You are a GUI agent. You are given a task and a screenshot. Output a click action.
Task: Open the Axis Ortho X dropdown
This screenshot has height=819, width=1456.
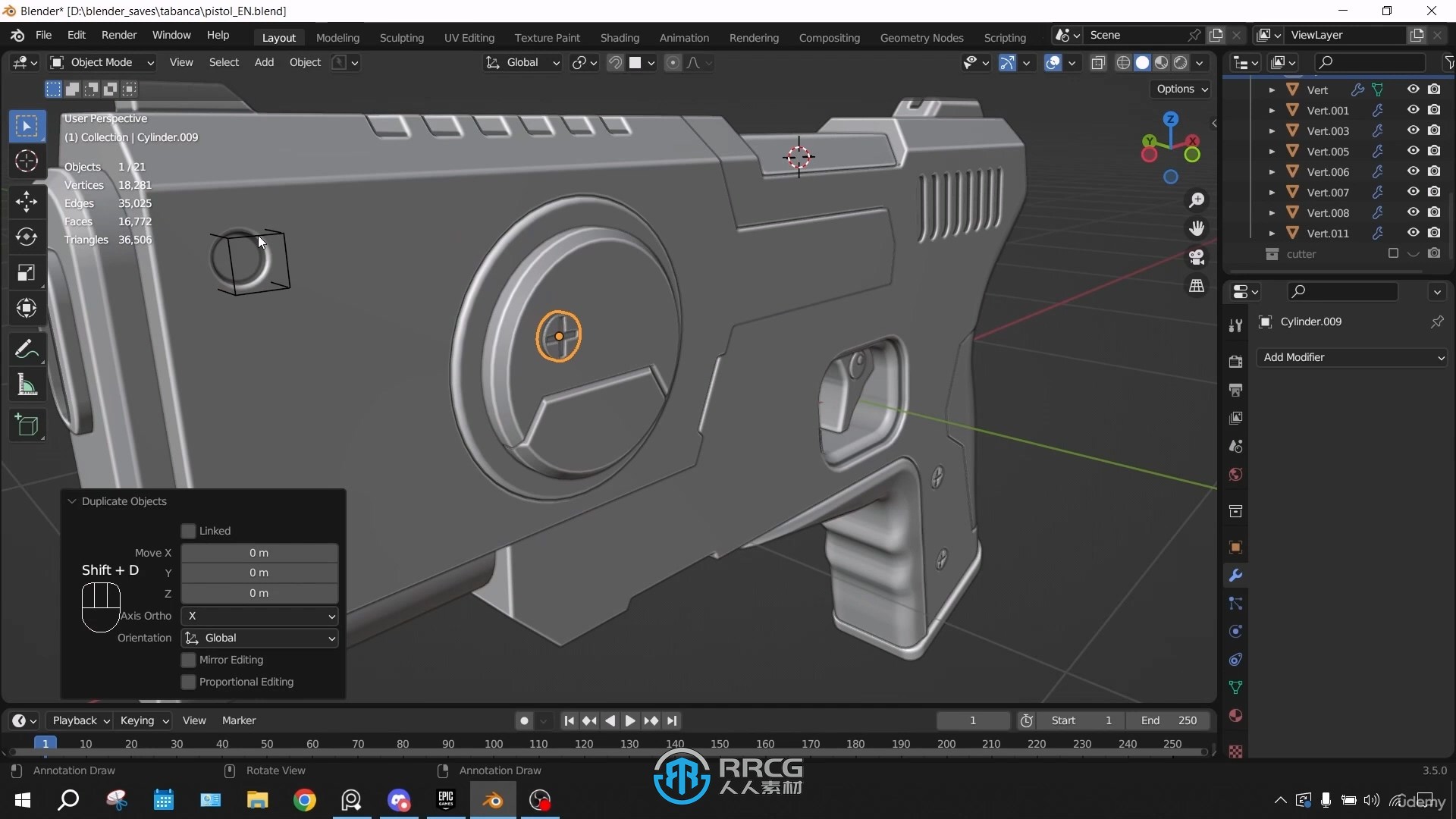click(x=259, y=616)
